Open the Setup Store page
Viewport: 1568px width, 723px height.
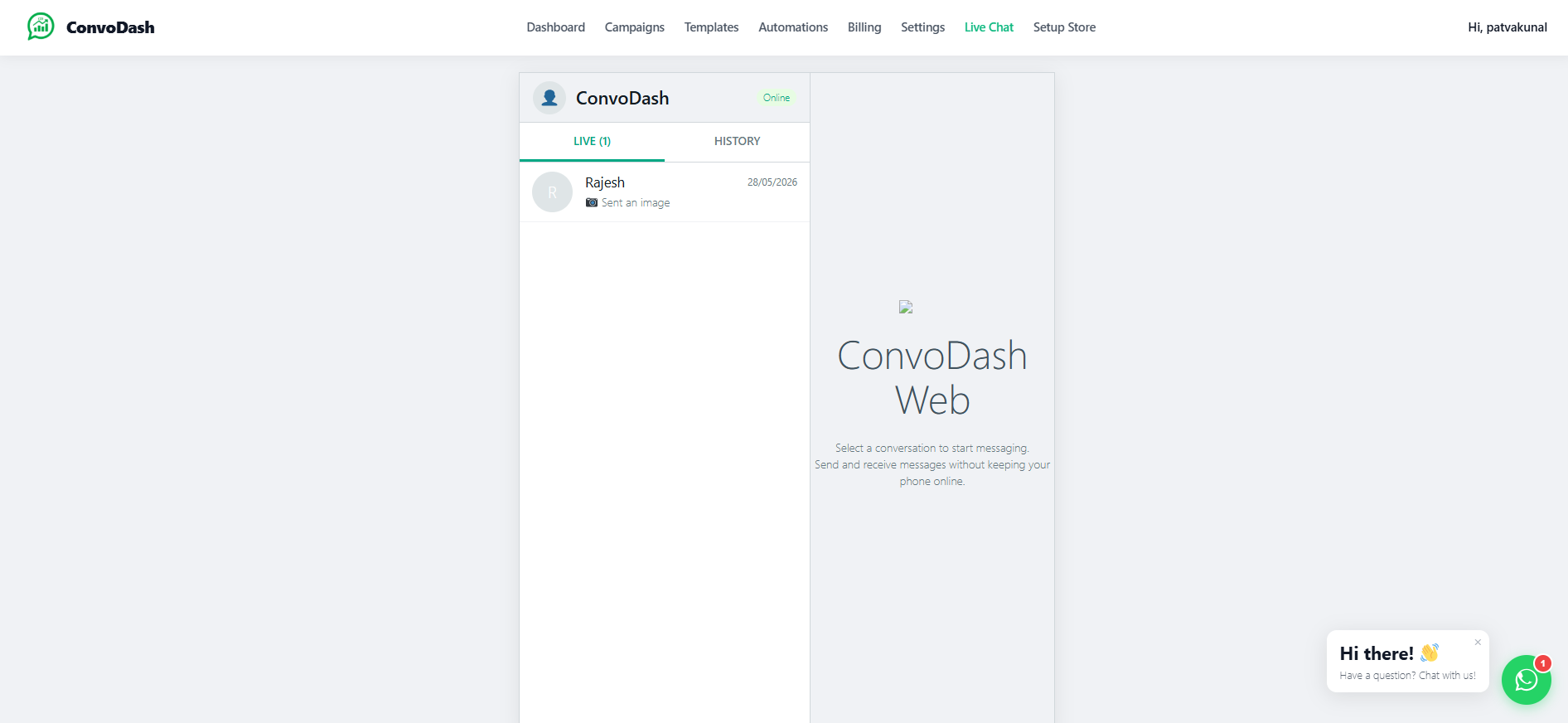[1064, 27]
